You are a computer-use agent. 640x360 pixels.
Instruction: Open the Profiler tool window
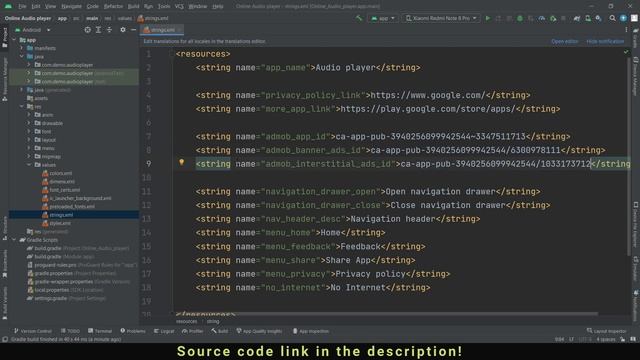193,331
